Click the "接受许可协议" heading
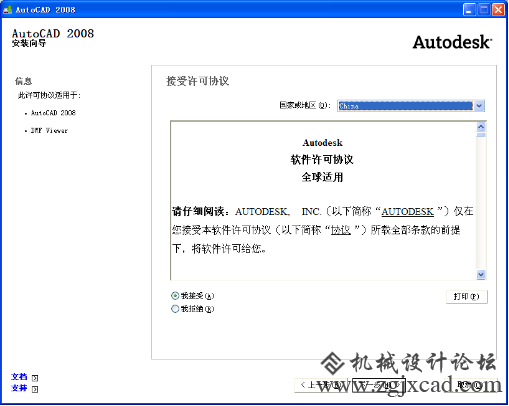 [x=198, y=81]
